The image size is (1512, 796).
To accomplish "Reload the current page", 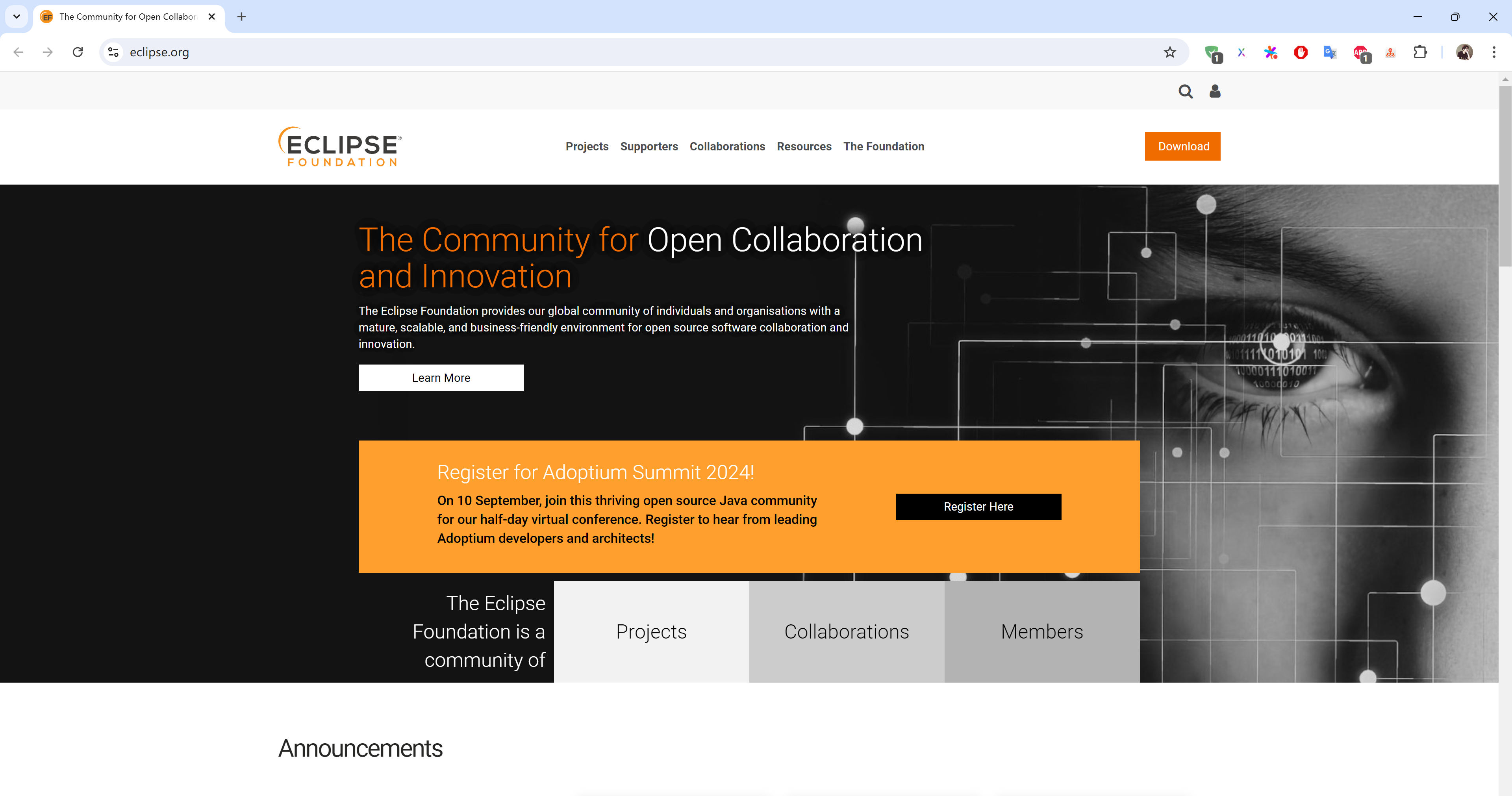I will [x=78, y=52].
